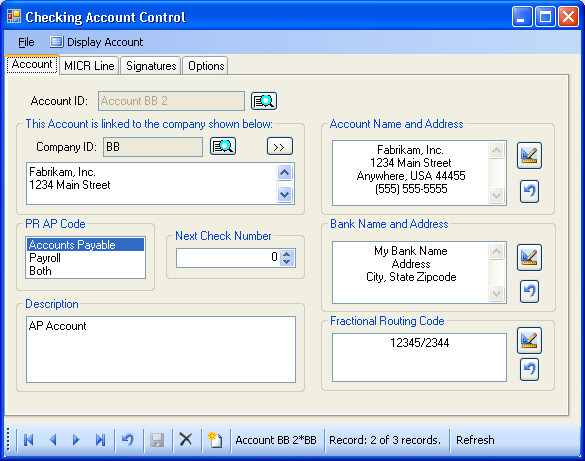Open the Company ID lookup search icon

point(223,146)
